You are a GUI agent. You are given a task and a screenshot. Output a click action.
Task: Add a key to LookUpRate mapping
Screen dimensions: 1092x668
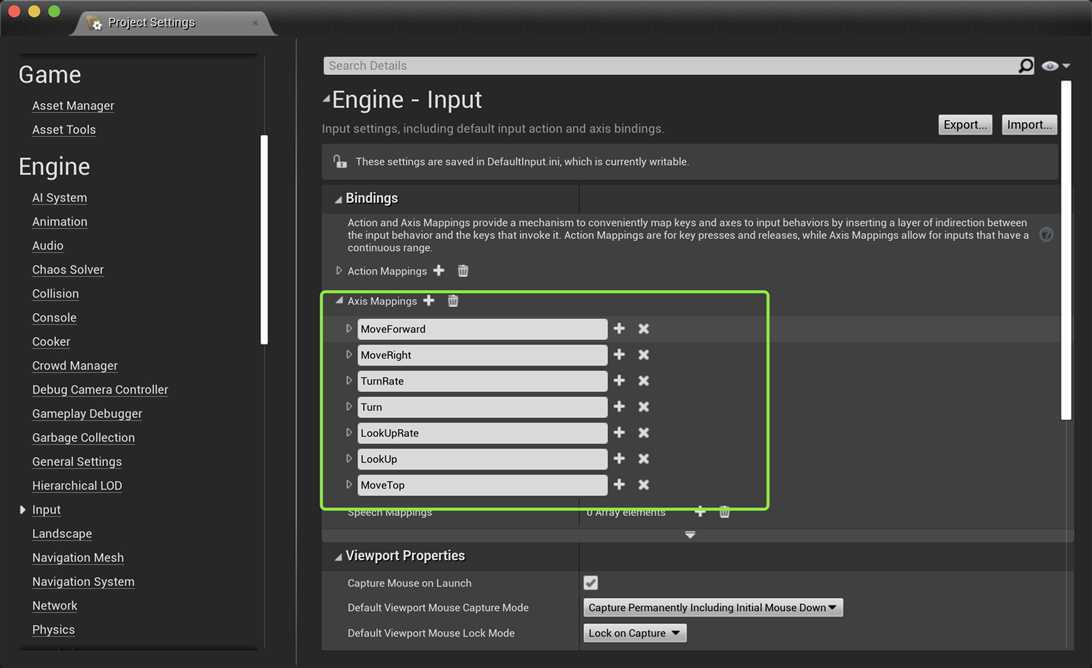pyautogui.click(x=619, y=433)
